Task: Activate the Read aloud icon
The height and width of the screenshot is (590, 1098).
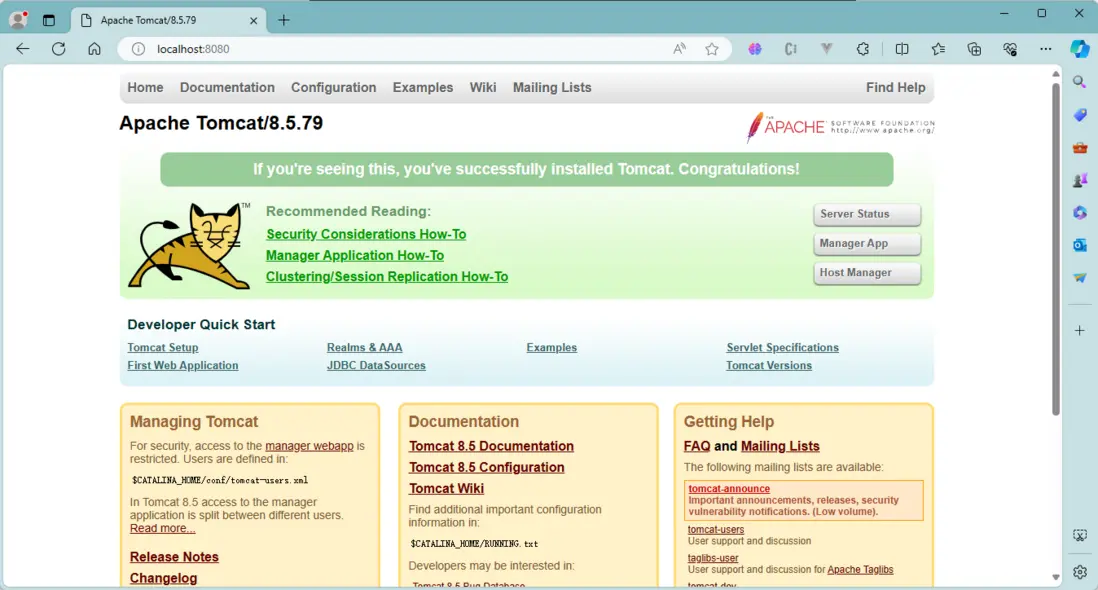Action: tap(679, 49)
